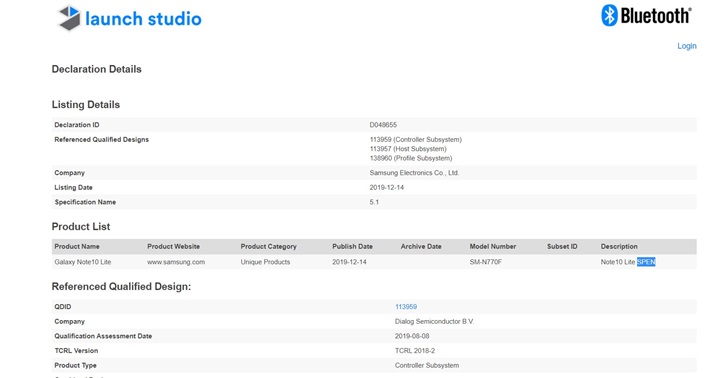The image size is (728, 378).
Task: Open the Login link
Action: point(687,46)
